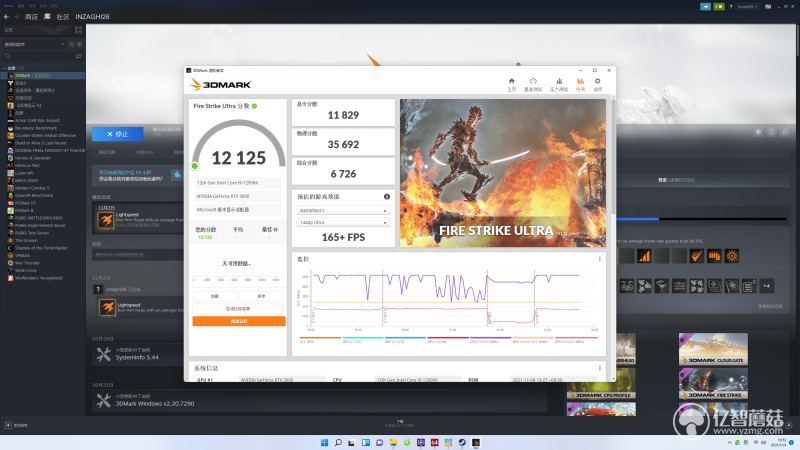Collapse the All games category
Viewport: 800px width, 450px height.
pos(5,68)
